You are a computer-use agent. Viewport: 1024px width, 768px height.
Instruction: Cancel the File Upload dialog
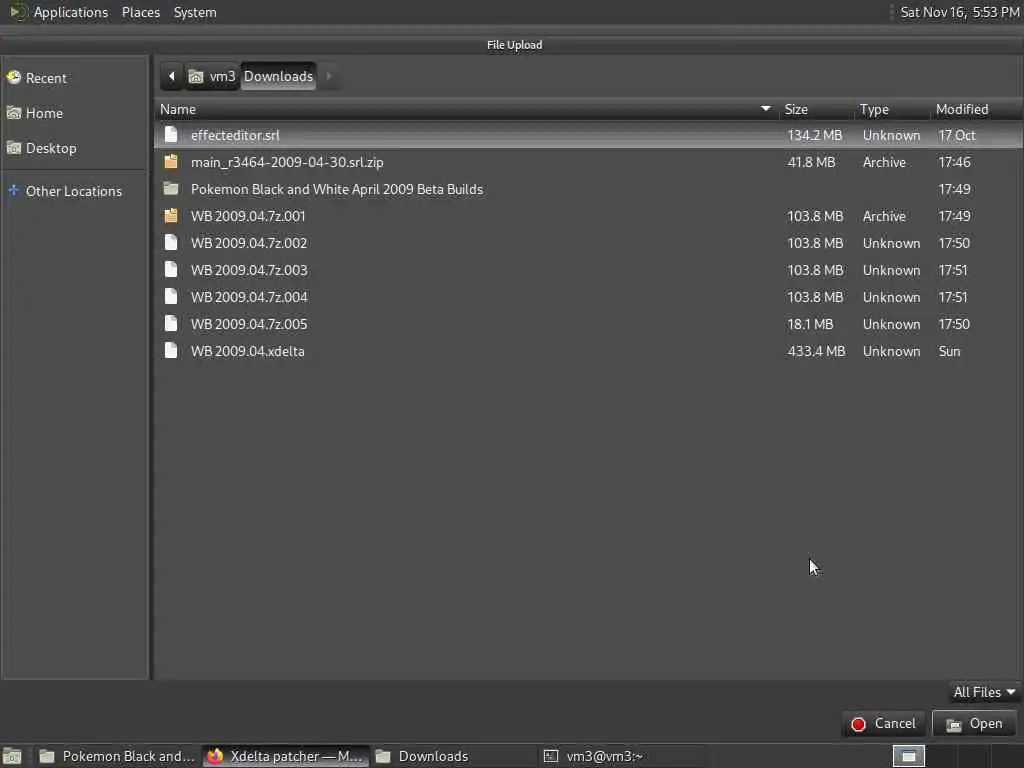(x=884, y=724)
